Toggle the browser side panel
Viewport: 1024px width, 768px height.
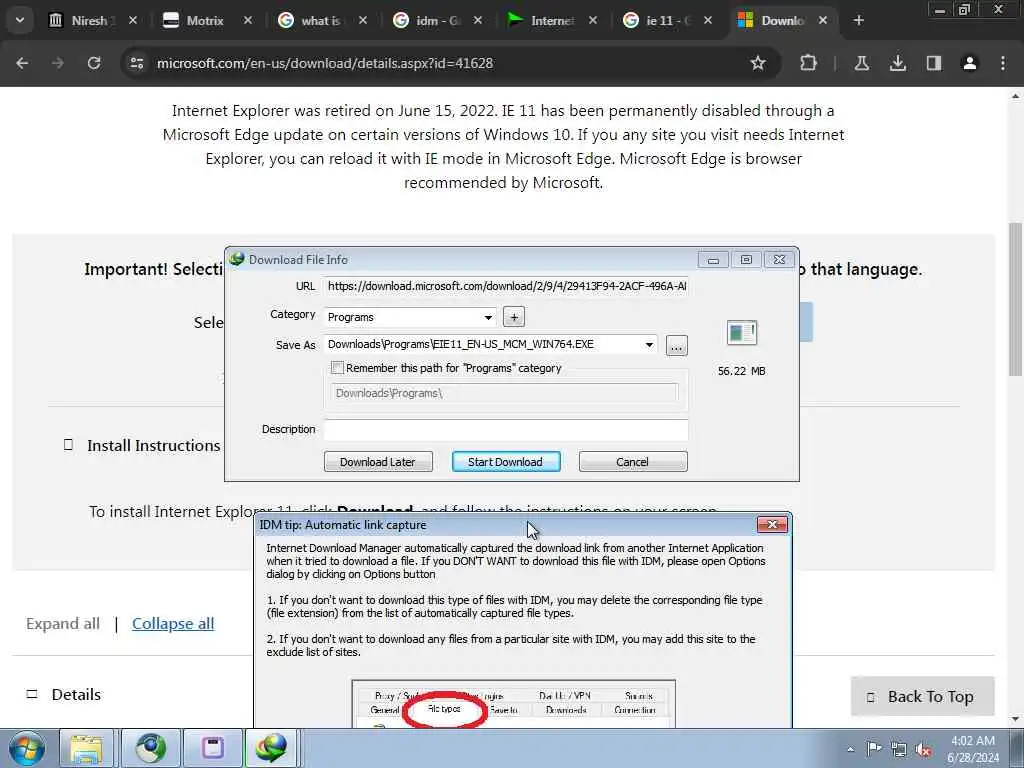pos(934,63)
